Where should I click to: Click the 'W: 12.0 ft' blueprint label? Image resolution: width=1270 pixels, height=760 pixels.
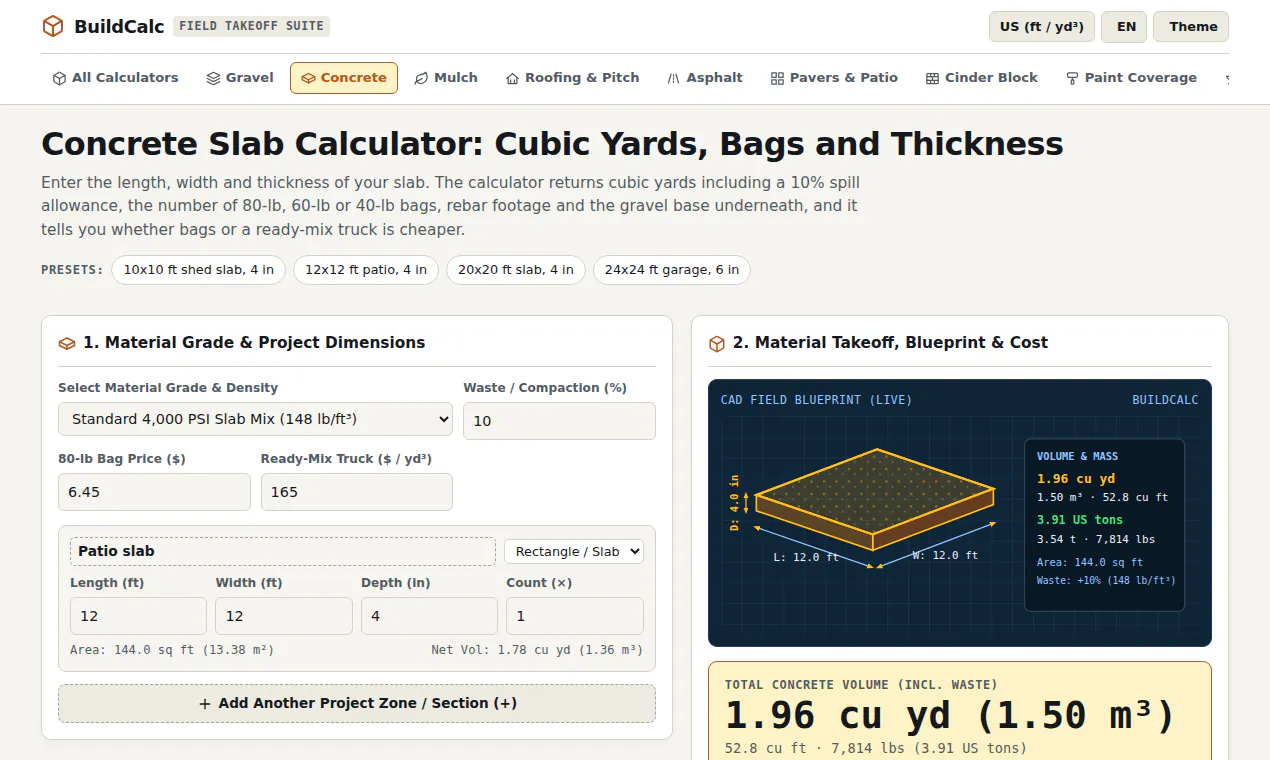[x=945, y=555]
